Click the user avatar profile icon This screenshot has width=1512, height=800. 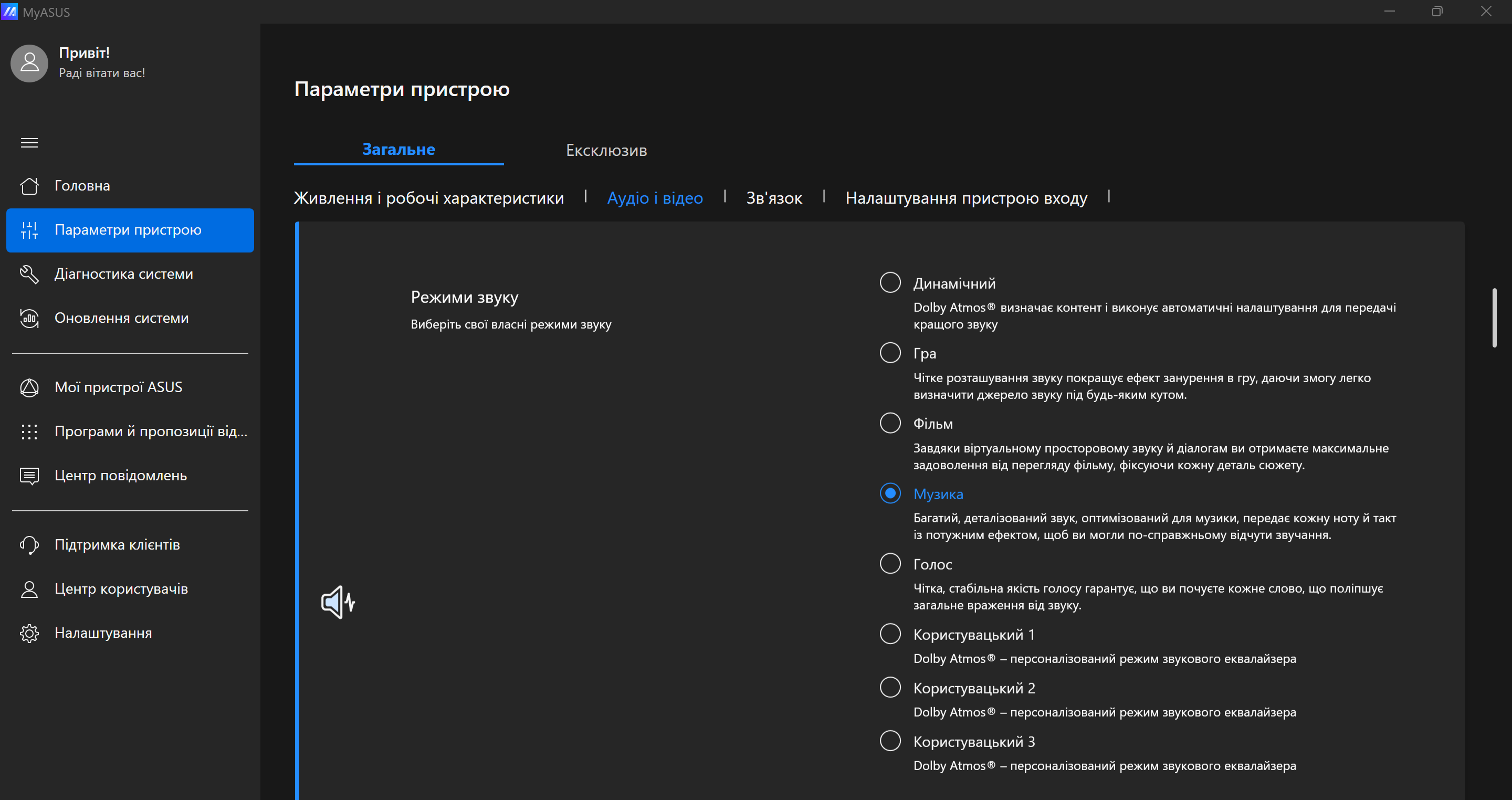[29, 64]
